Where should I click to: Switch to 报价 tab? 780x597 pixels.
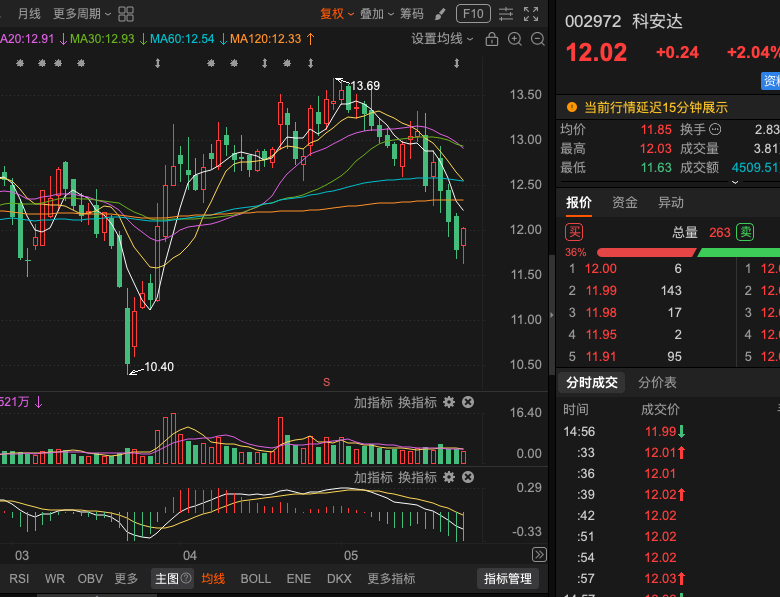579,202
